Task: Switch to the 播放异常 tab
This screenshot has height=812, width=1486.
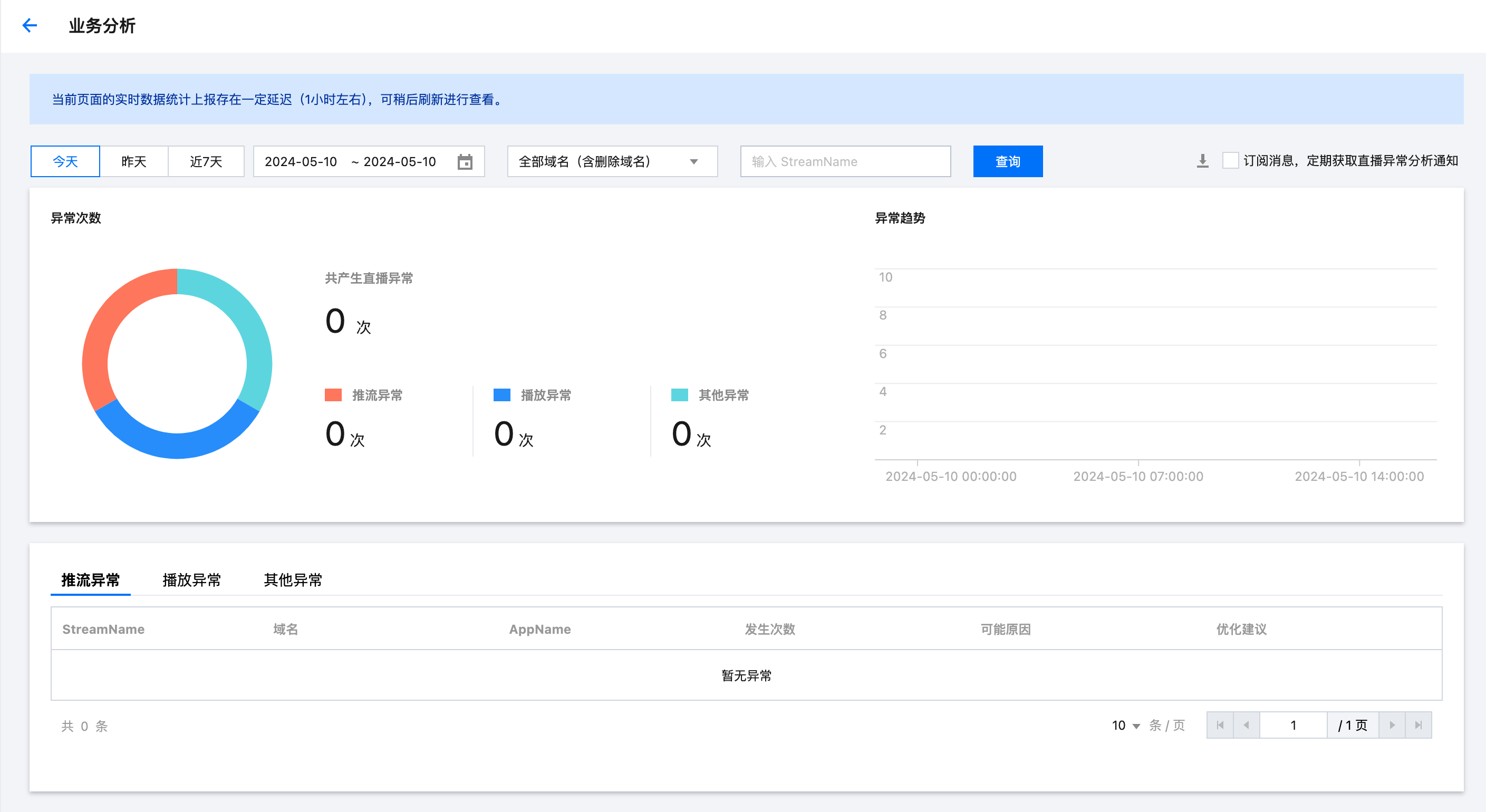Action: pyautogui.click(x=191, y=579)
